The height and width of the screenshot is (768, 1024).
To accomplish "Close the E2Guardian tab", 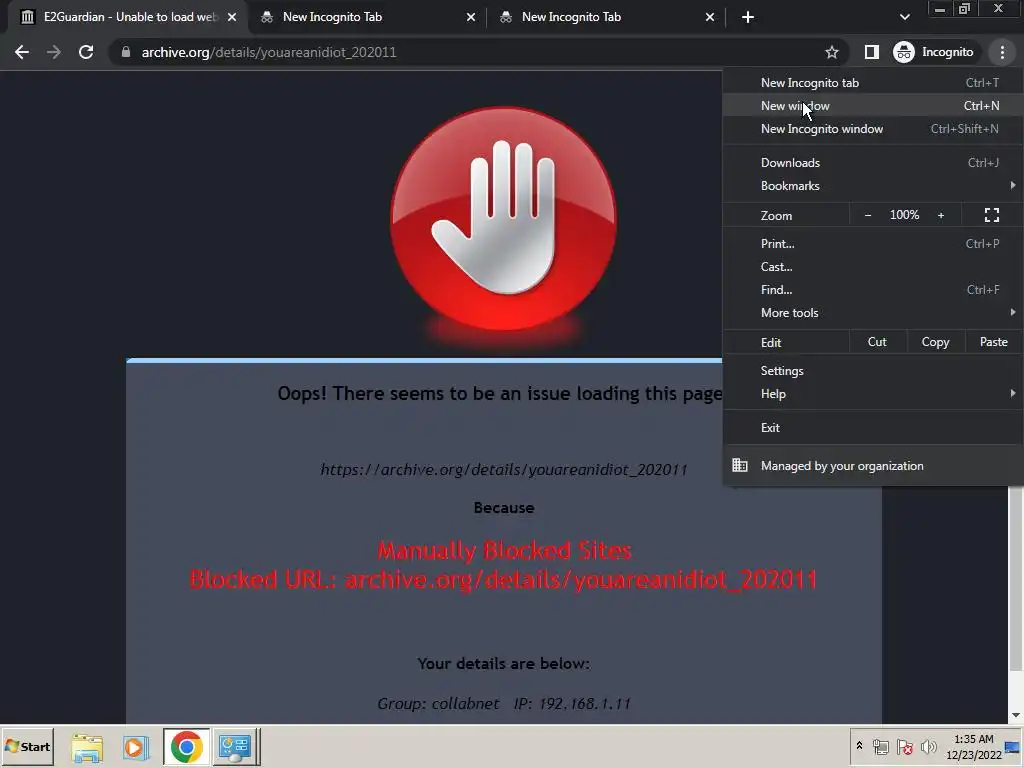I will (x=232, y=17).
